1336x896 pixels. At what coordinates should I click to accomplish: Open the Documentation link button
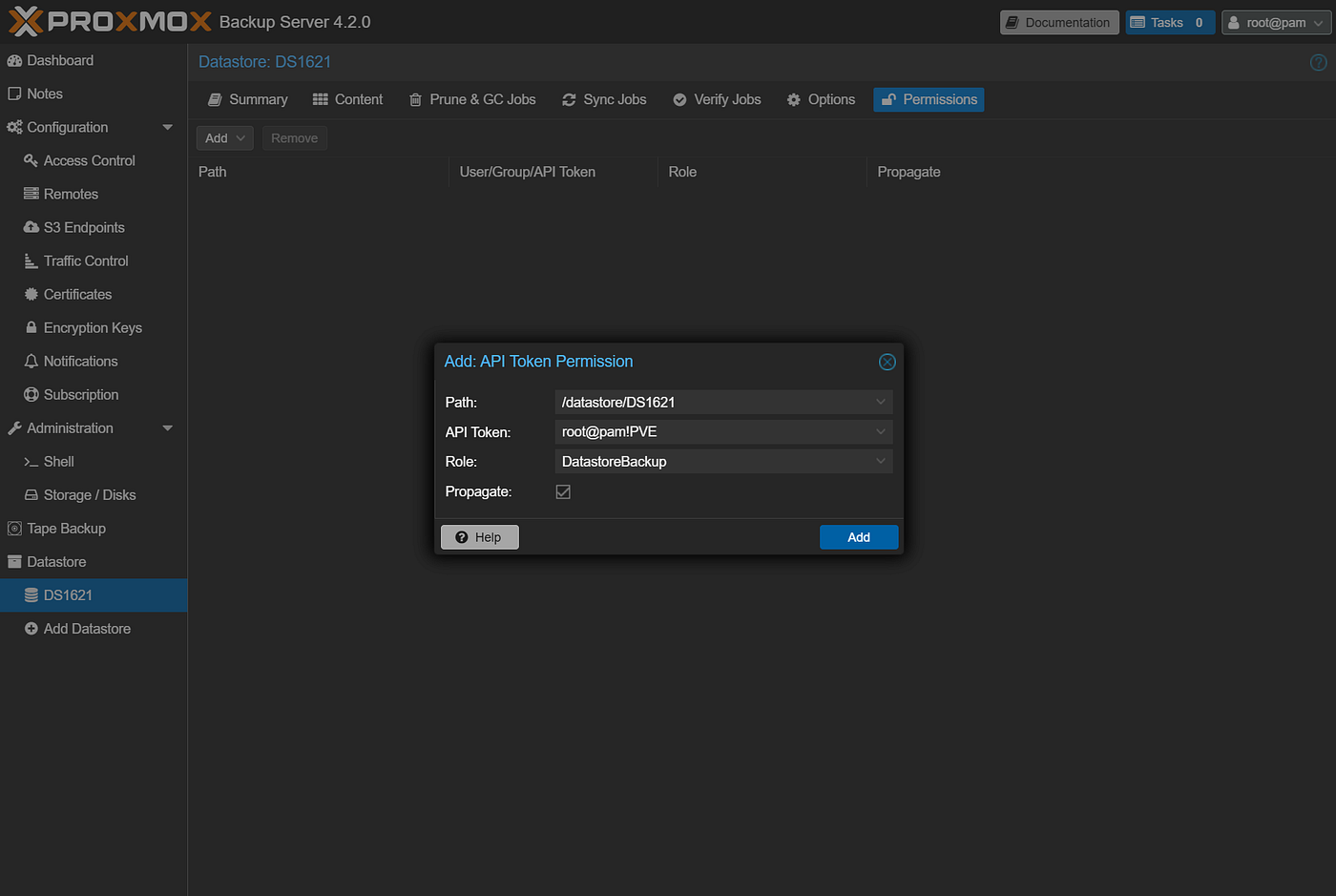tap(1058, 22)
